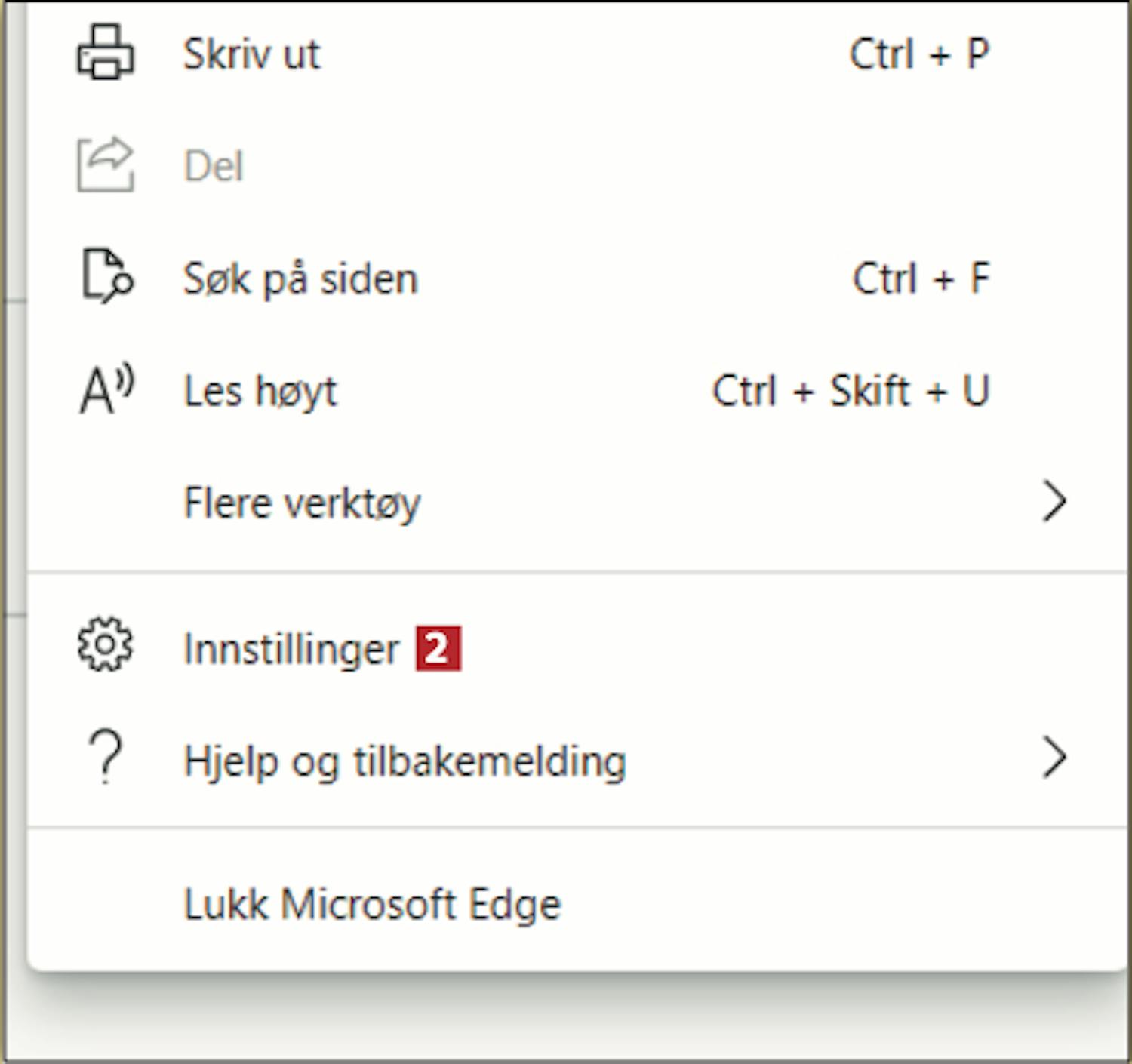This screenshot has height=1064, width=1132.
Task: Choose Les høyt from the menu
Action: click(577, 390)
